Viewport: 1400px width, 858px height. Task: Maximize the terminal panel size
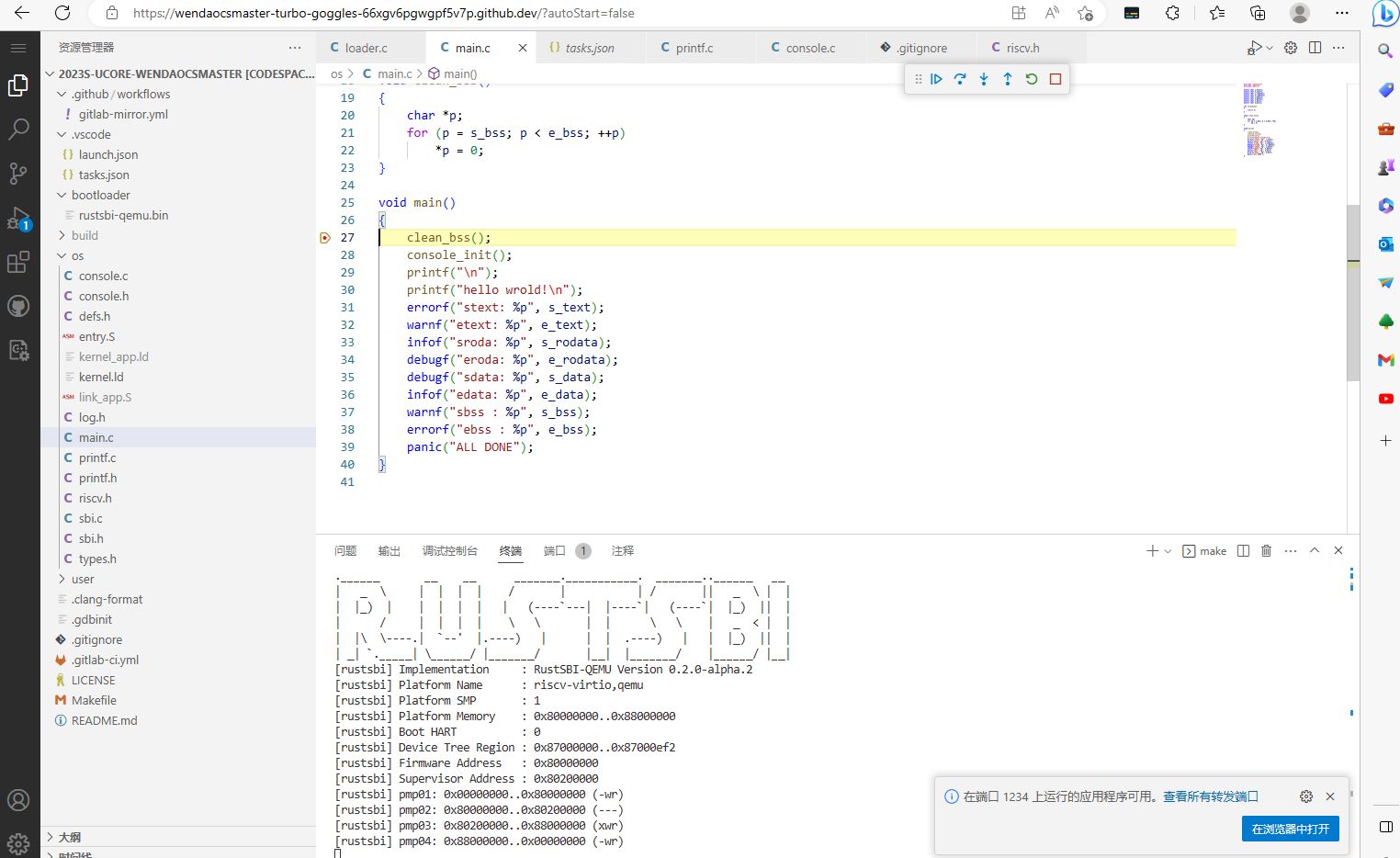tap(1315, 550)
